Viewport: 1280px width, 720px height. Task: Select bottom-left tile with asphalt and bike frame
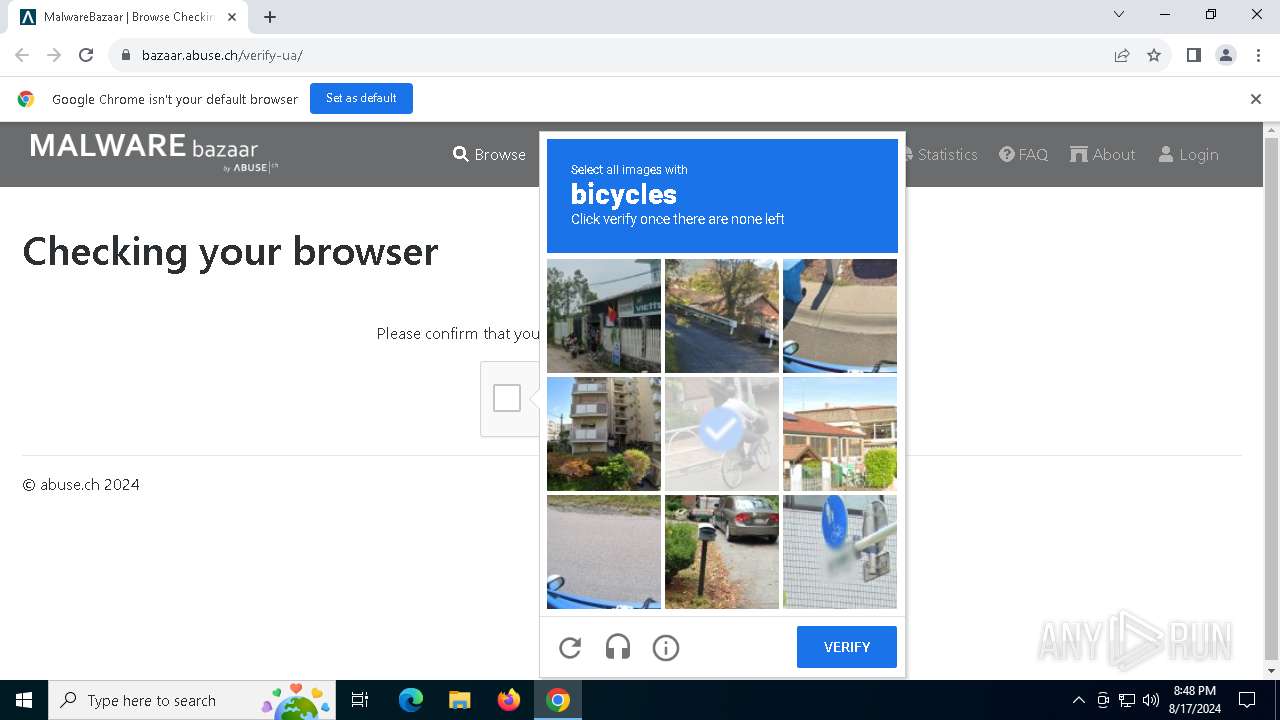[604, 552]
